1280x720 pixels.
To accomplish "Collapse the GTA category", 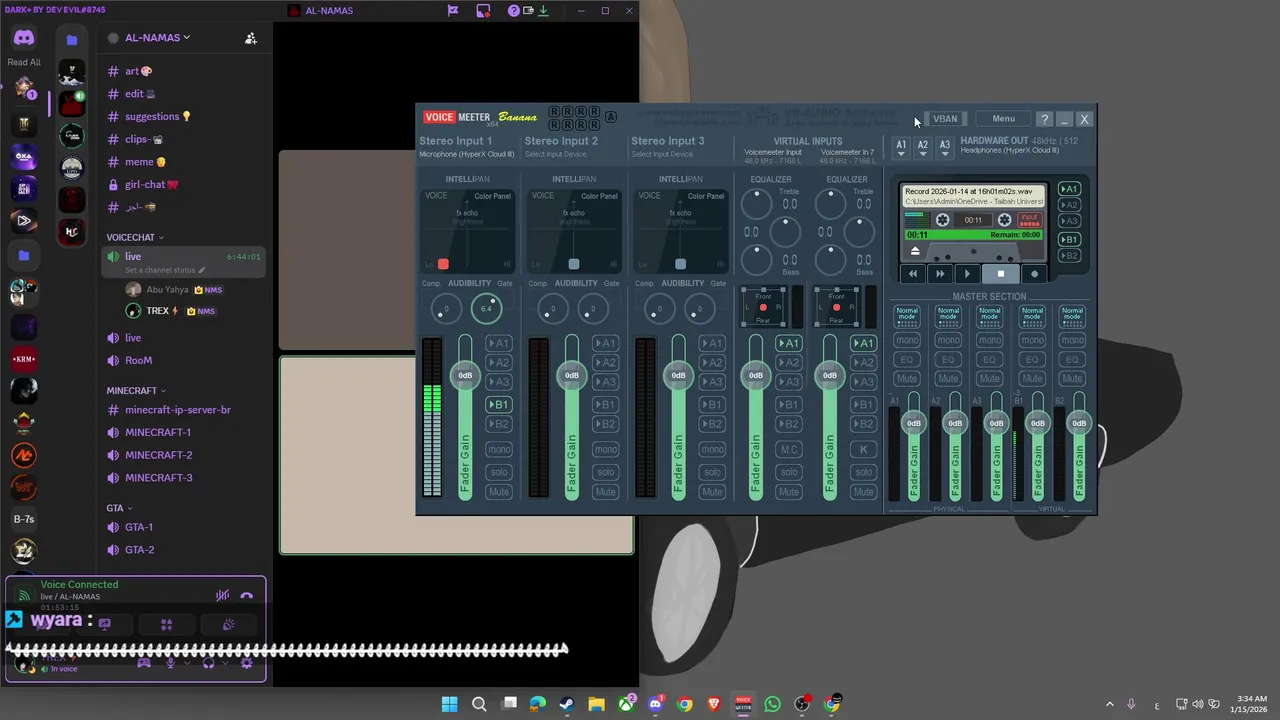I will [x=120, y=508].
